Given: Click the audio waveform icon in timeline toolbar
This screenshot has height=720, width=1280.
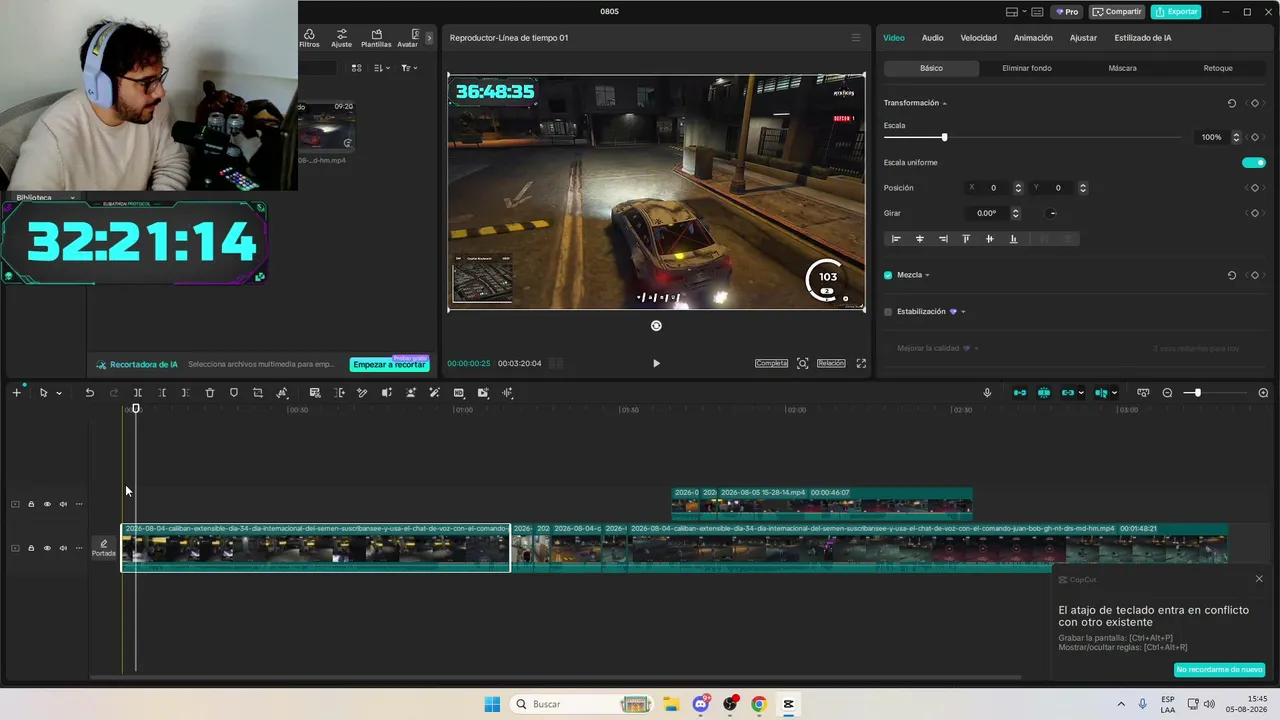Looking at the screenshot, I should [x=507, y=393].
